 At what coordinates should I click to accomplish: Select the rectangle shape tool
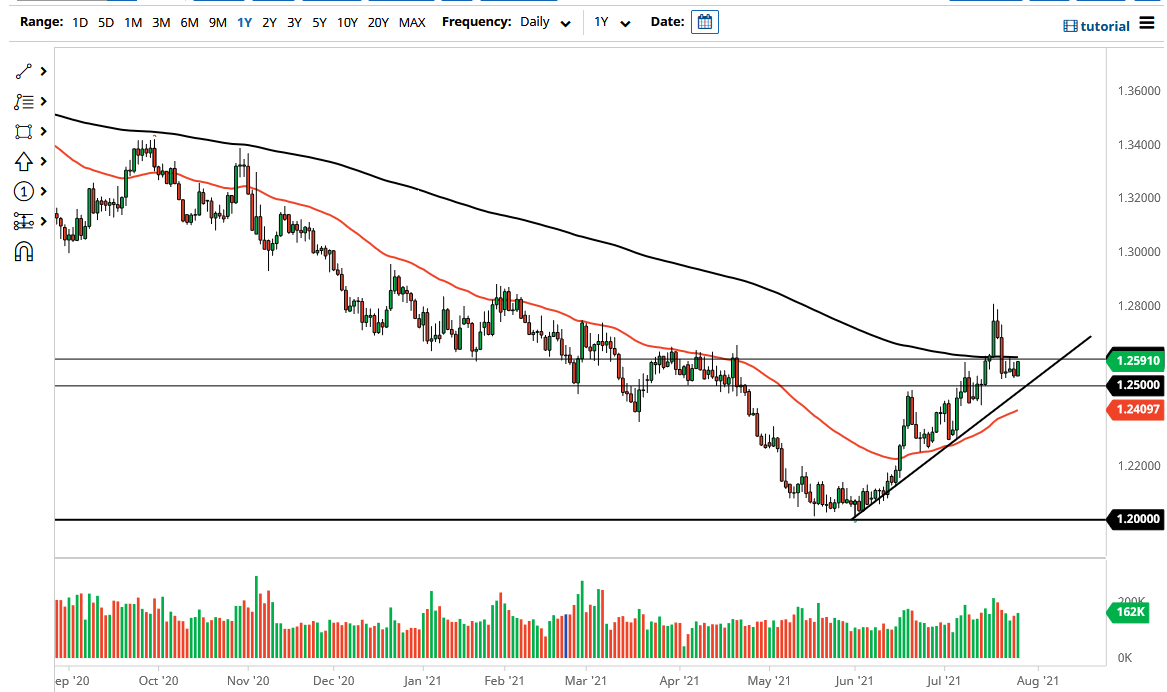[22, 131]
